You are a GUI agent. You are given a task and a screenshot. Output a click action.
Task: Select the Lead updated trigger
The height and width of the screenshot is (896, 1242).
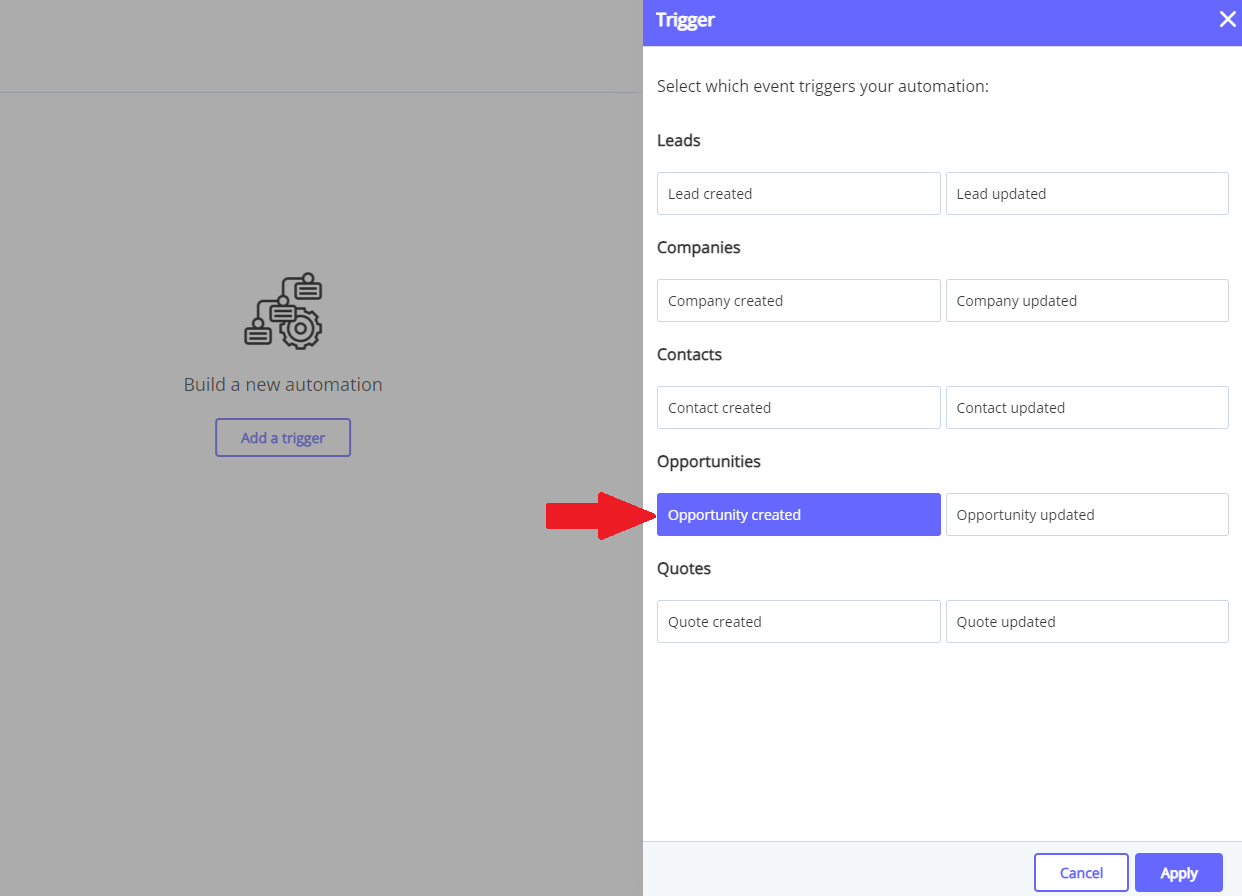point(1087,193)
